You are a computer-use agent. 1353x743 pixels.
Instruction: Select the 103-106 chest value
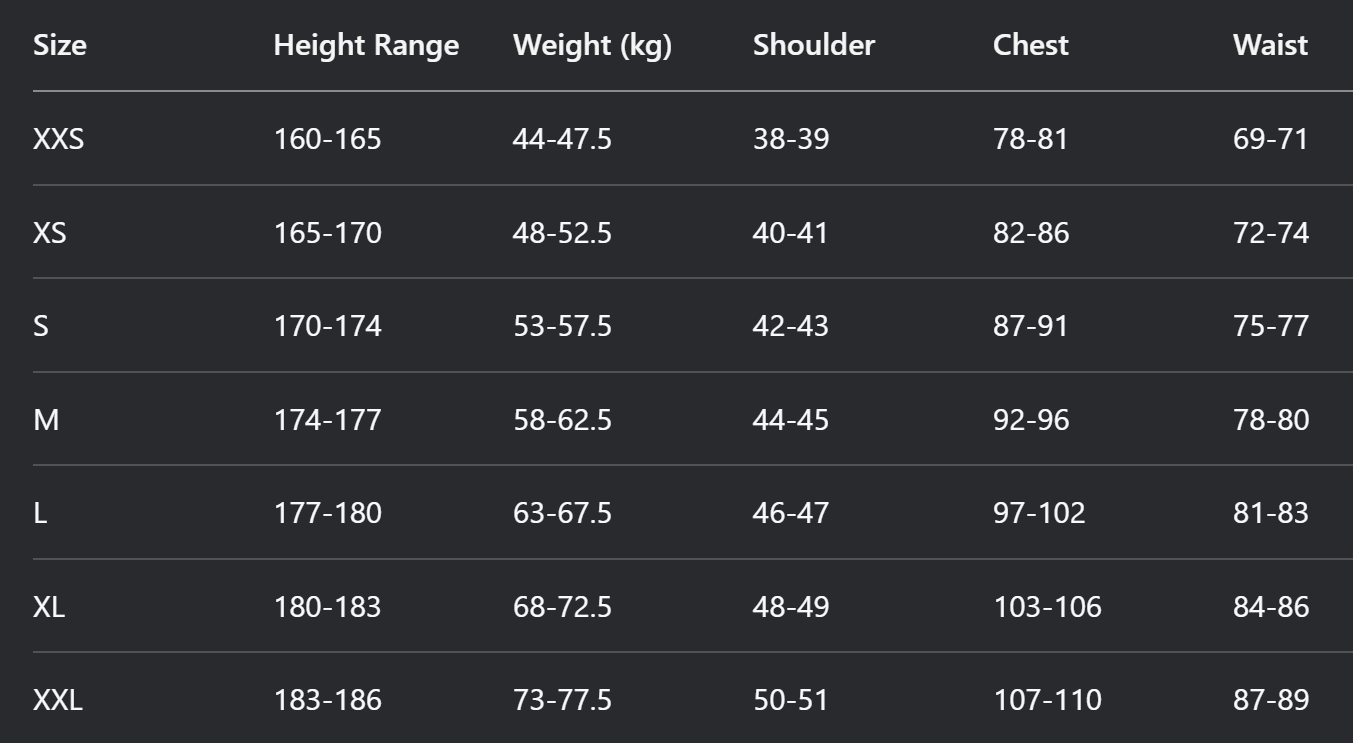tap(1047, 607)
